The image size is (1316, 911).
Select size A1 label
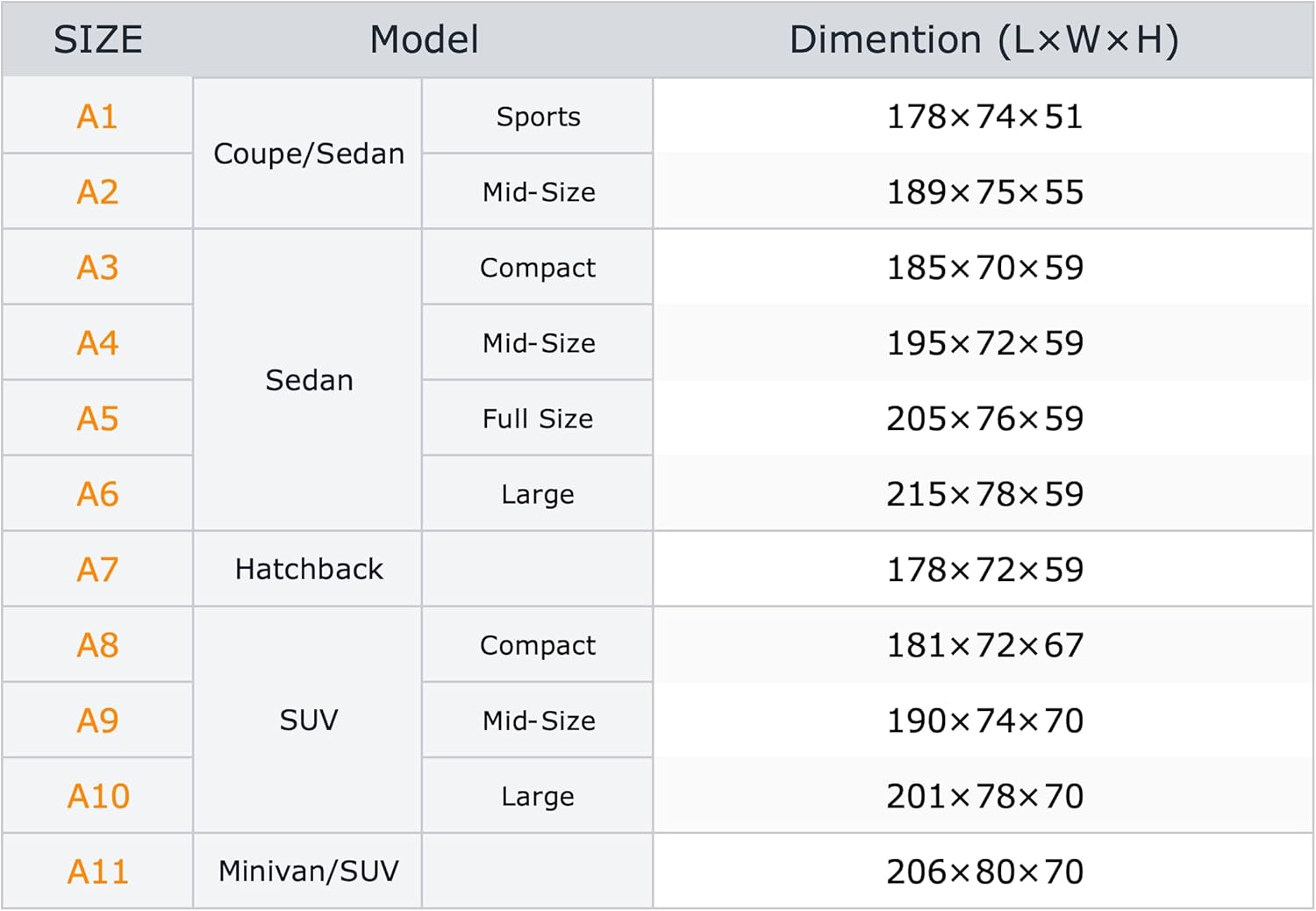tap(97, 117)
